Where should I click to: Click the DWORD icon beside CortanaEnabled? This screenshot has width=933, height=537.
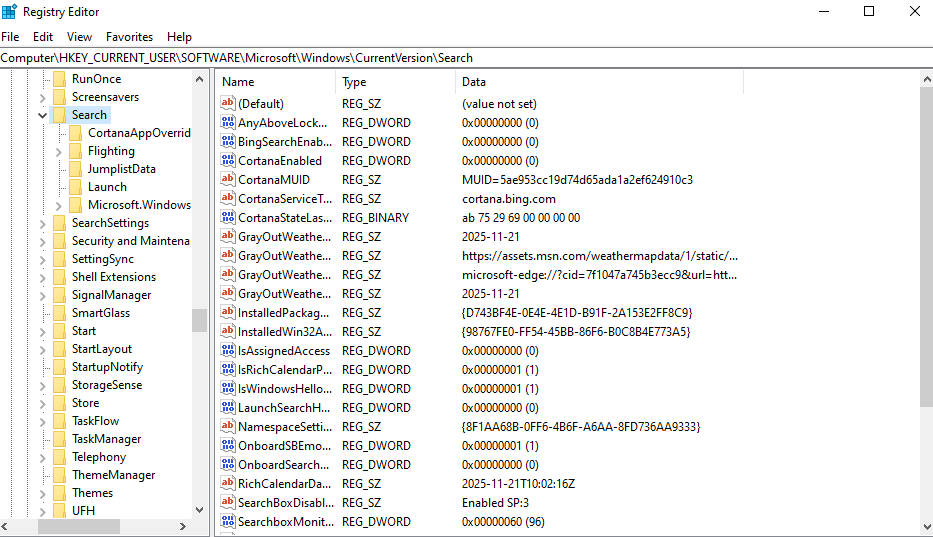227,160
